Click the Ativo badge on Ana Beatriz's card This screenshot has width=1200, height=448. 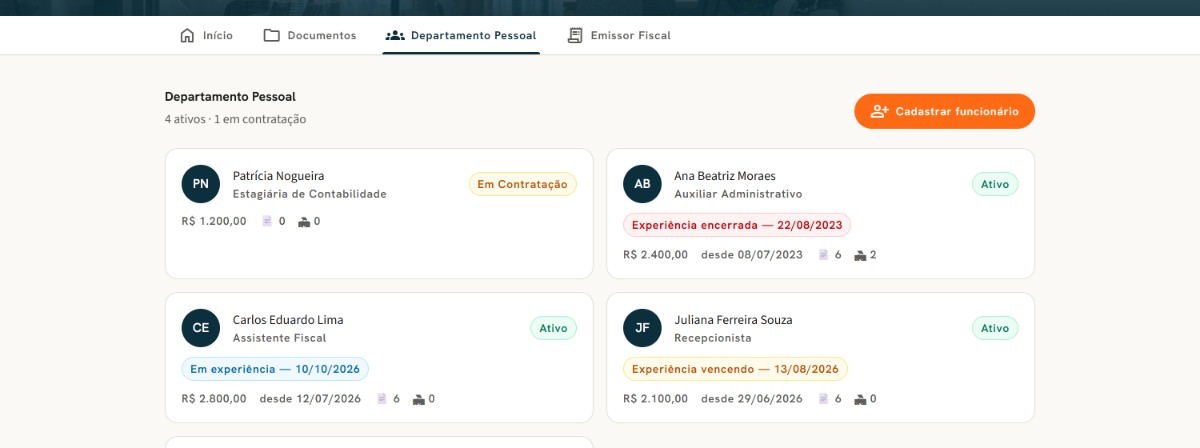[x=995, y=184]
